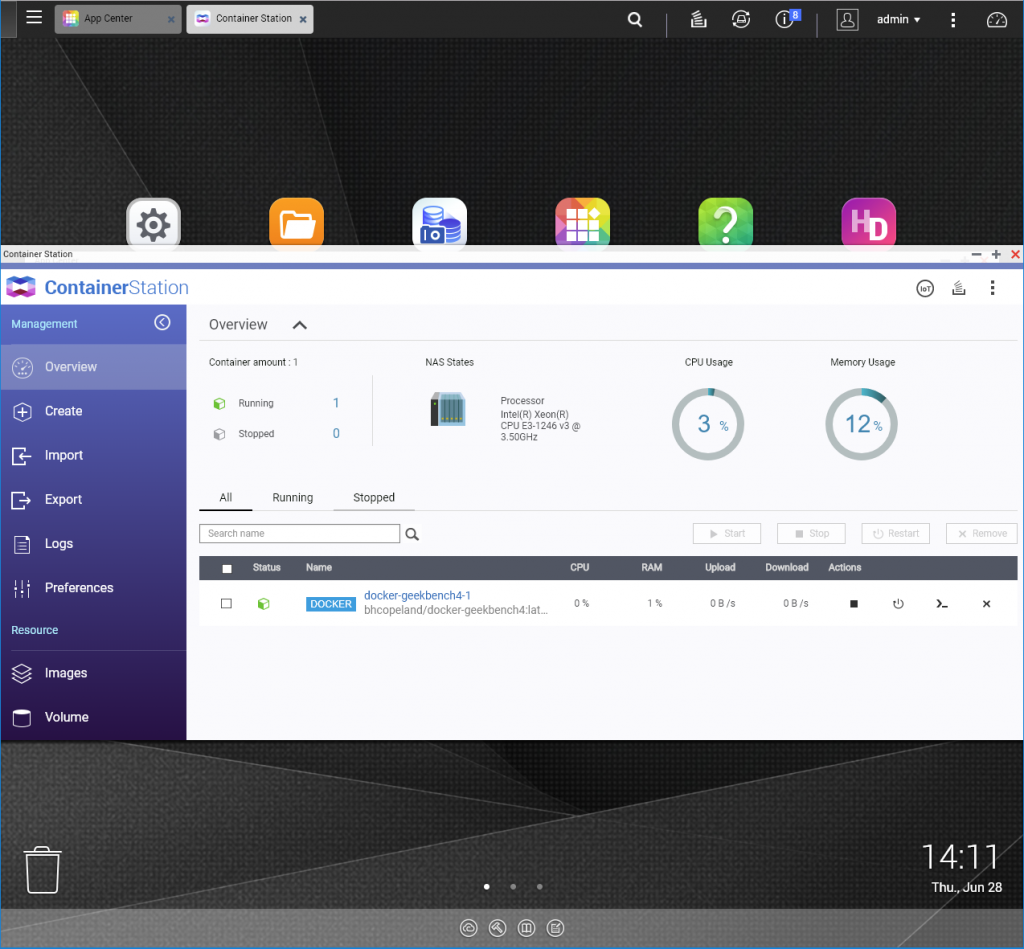Open the resource dashboard gauge icon

[997, 20]
